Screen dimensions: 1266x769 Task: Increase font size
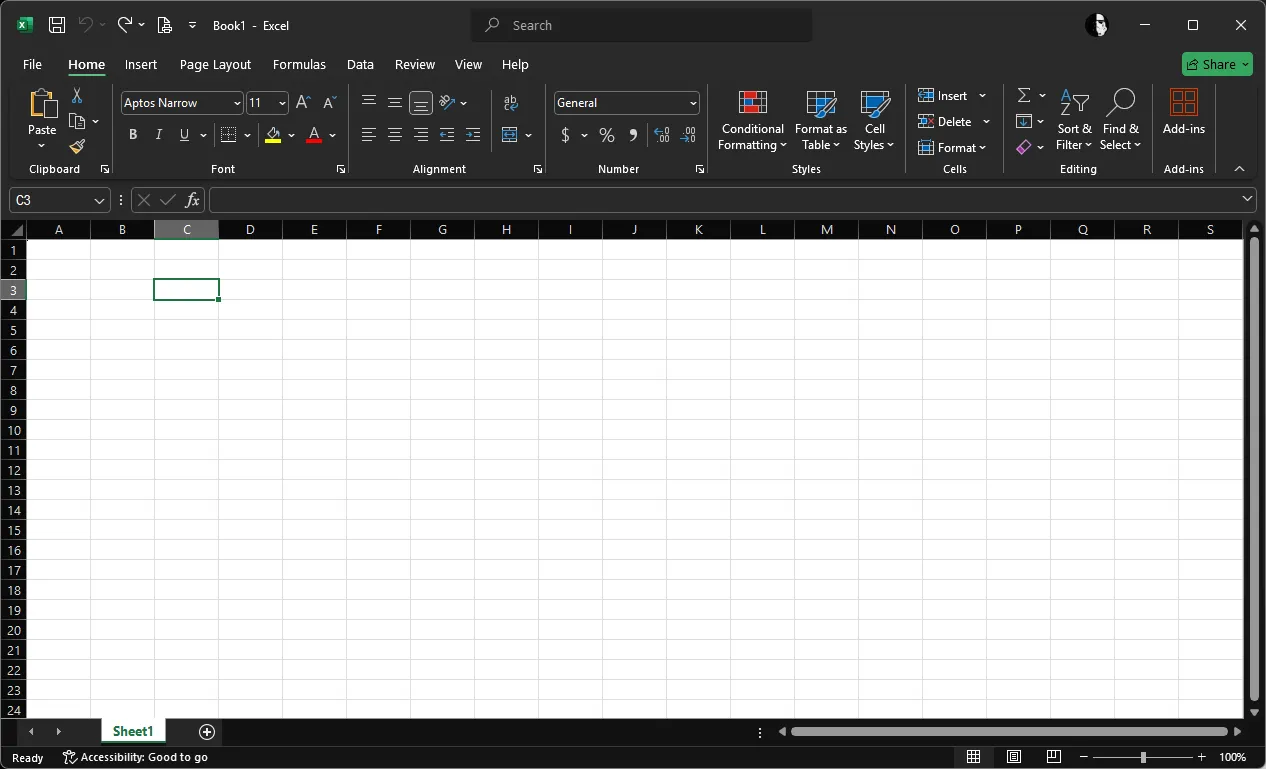pos(303,102)
